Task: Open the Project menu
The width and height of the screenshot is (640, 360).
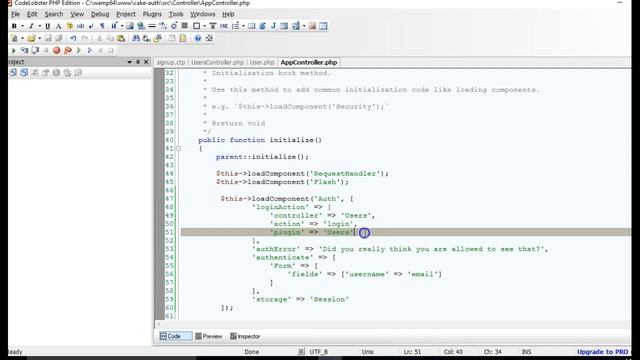Action: click(x=126, y=14)
